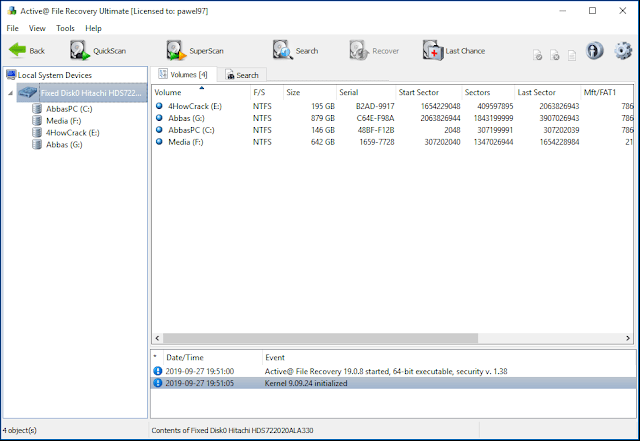
Task: Select the 4HowCrack (E:) volume row
Action: click(393, 106)
